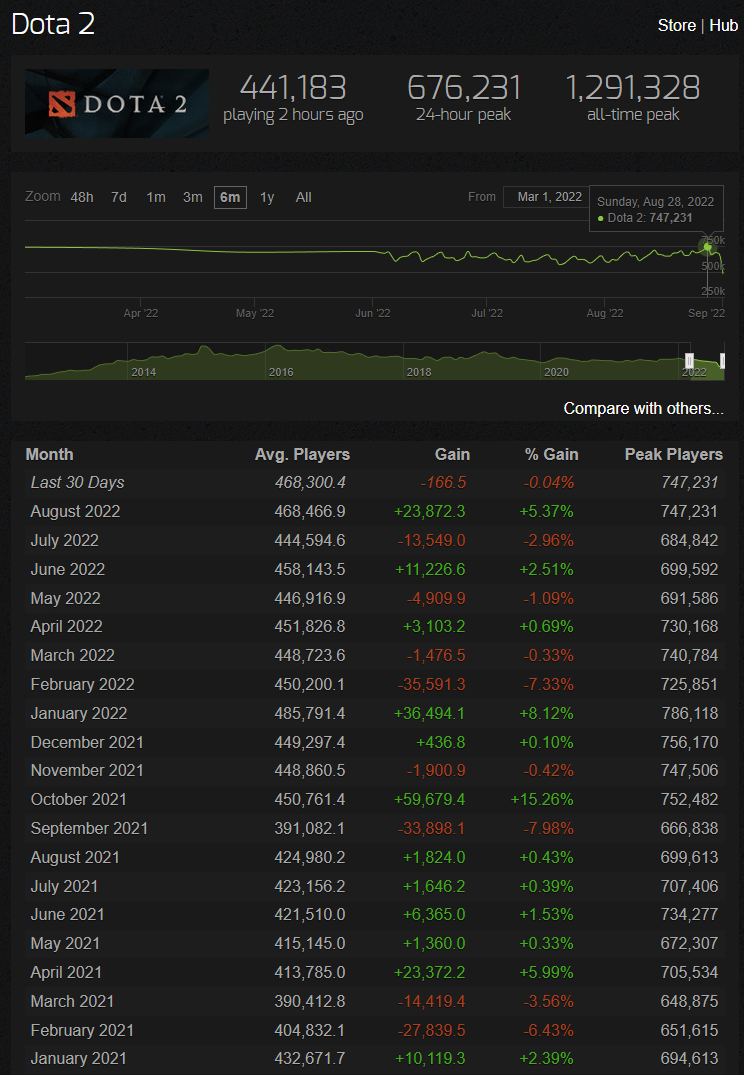Click the 1,291,328 all-time peak figure
Screen dimensions: 744x1075
pyautogui.click(x=632, y=88)
